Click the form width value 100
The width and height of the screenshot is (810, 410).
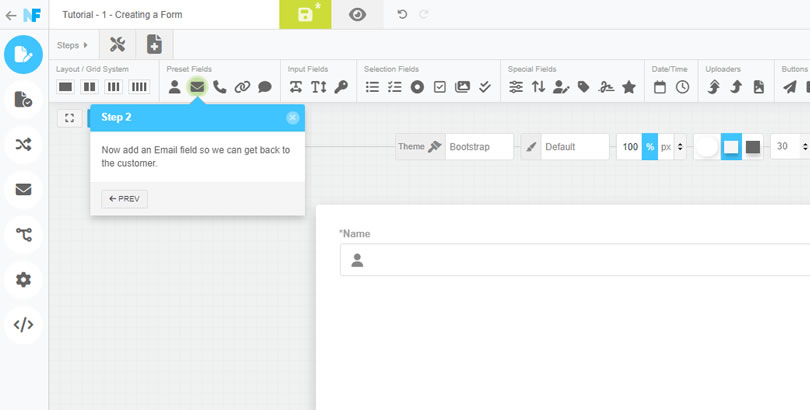(x=630, y=147)
